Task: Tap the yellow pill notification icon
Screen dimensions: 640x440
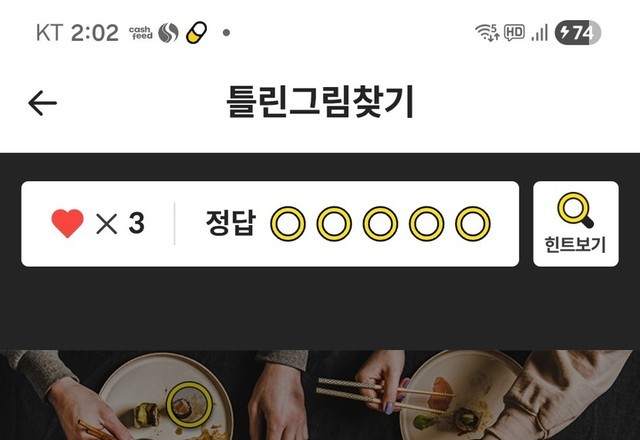Action: click(x=196, y=33)
